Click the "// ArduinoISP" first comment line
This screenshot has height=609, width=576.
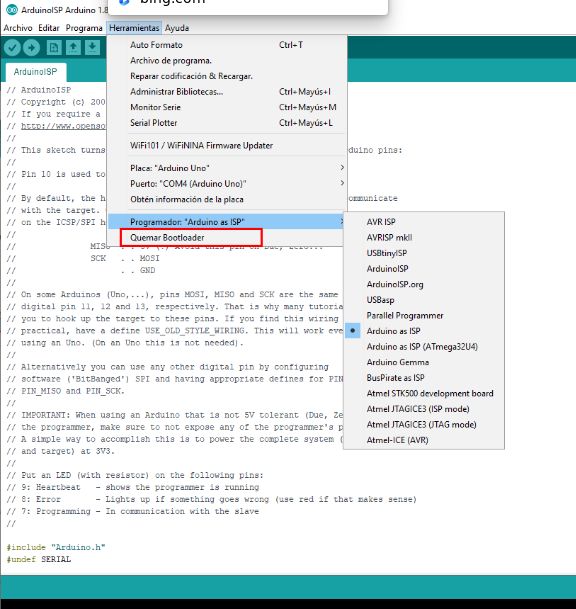(38, 90)
